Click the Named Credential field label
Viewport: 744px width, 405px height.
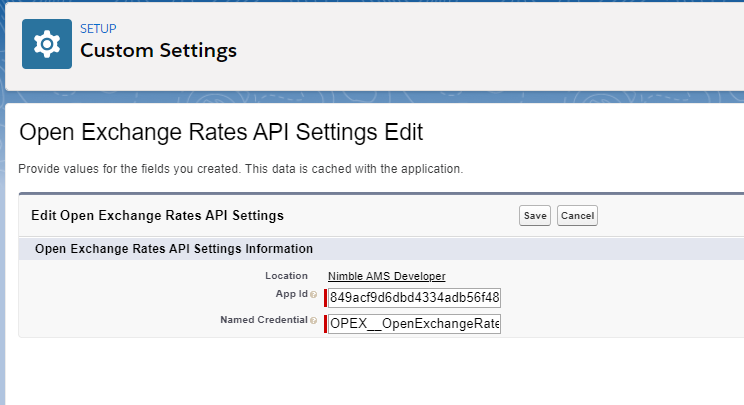[263, 321]
